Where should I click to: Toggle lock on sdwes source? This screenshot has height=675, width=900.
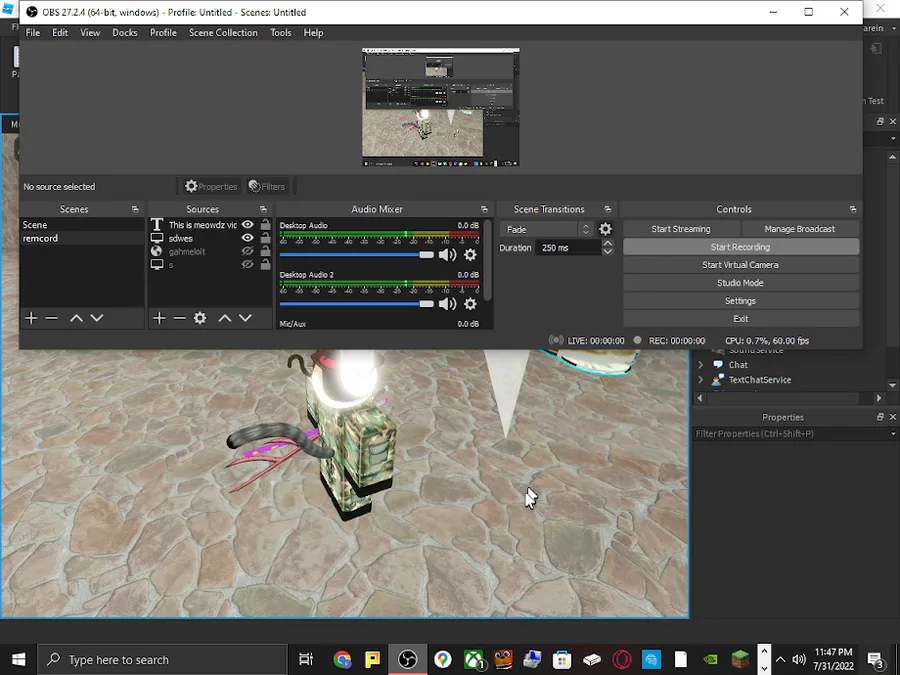[x=265, y=238]
